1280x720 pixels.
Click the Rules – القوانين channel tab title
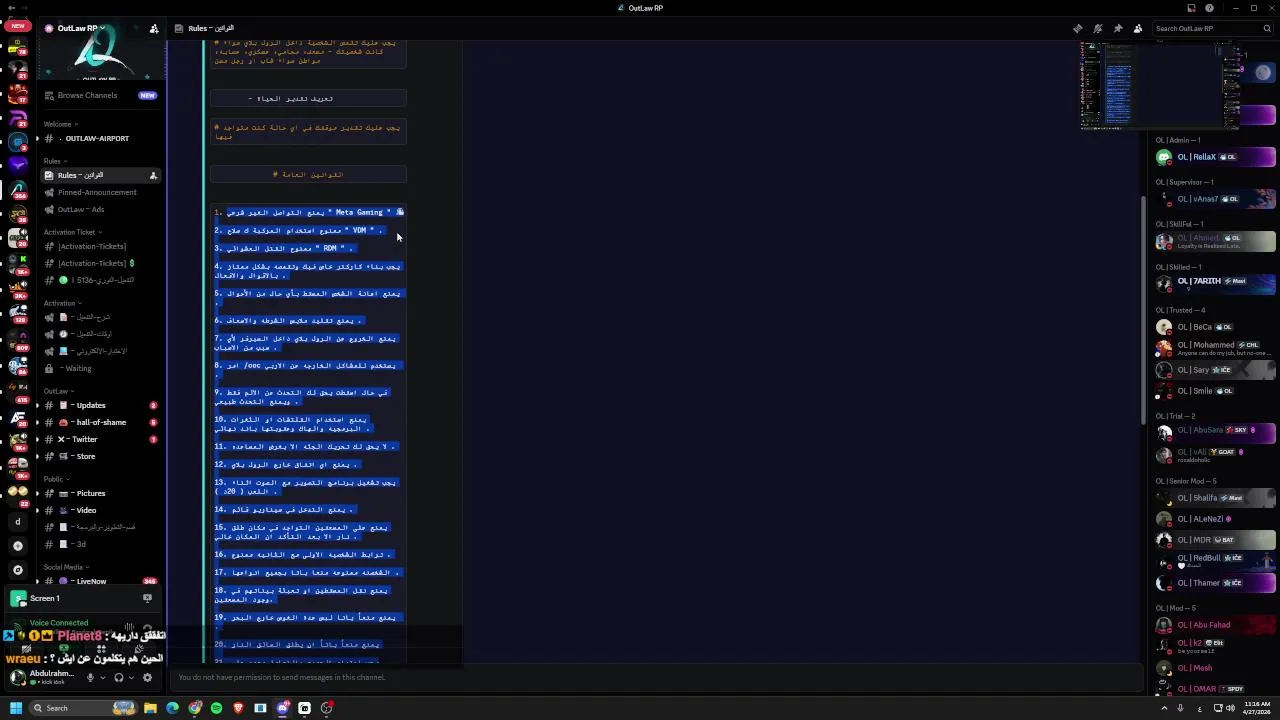tap(211, 28)
